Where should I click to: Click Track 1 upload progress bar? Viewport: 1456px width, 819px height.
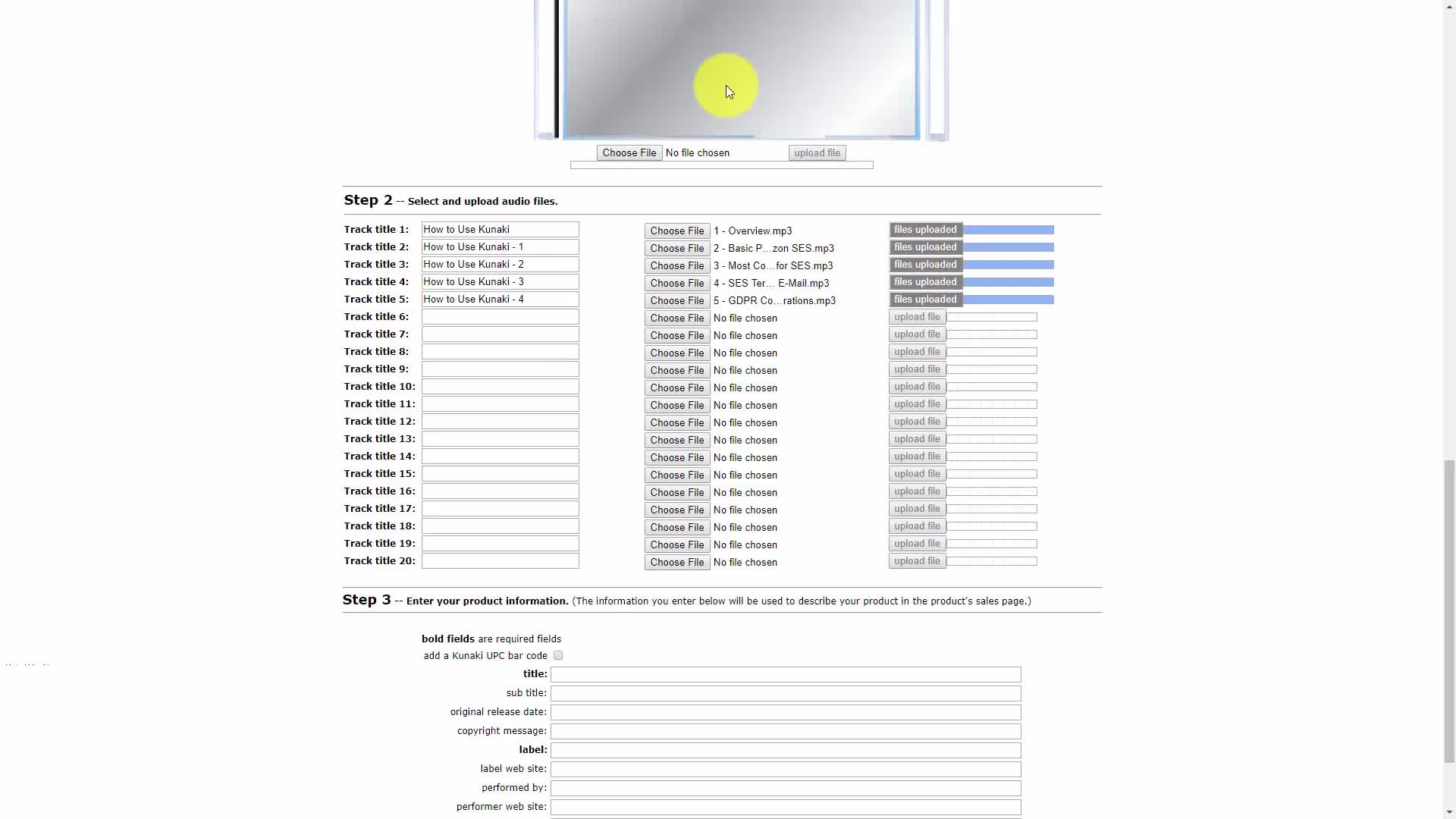[1009, 230]
